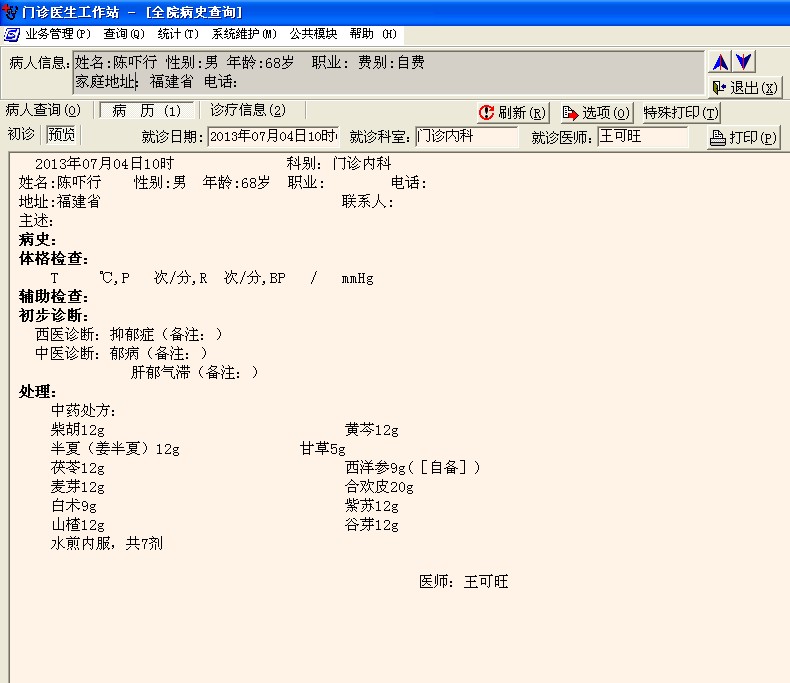Viewport: 790px width, 683px height.
Task: Click 柴胡12g in prescription
Action: click(x=78, y=430)
